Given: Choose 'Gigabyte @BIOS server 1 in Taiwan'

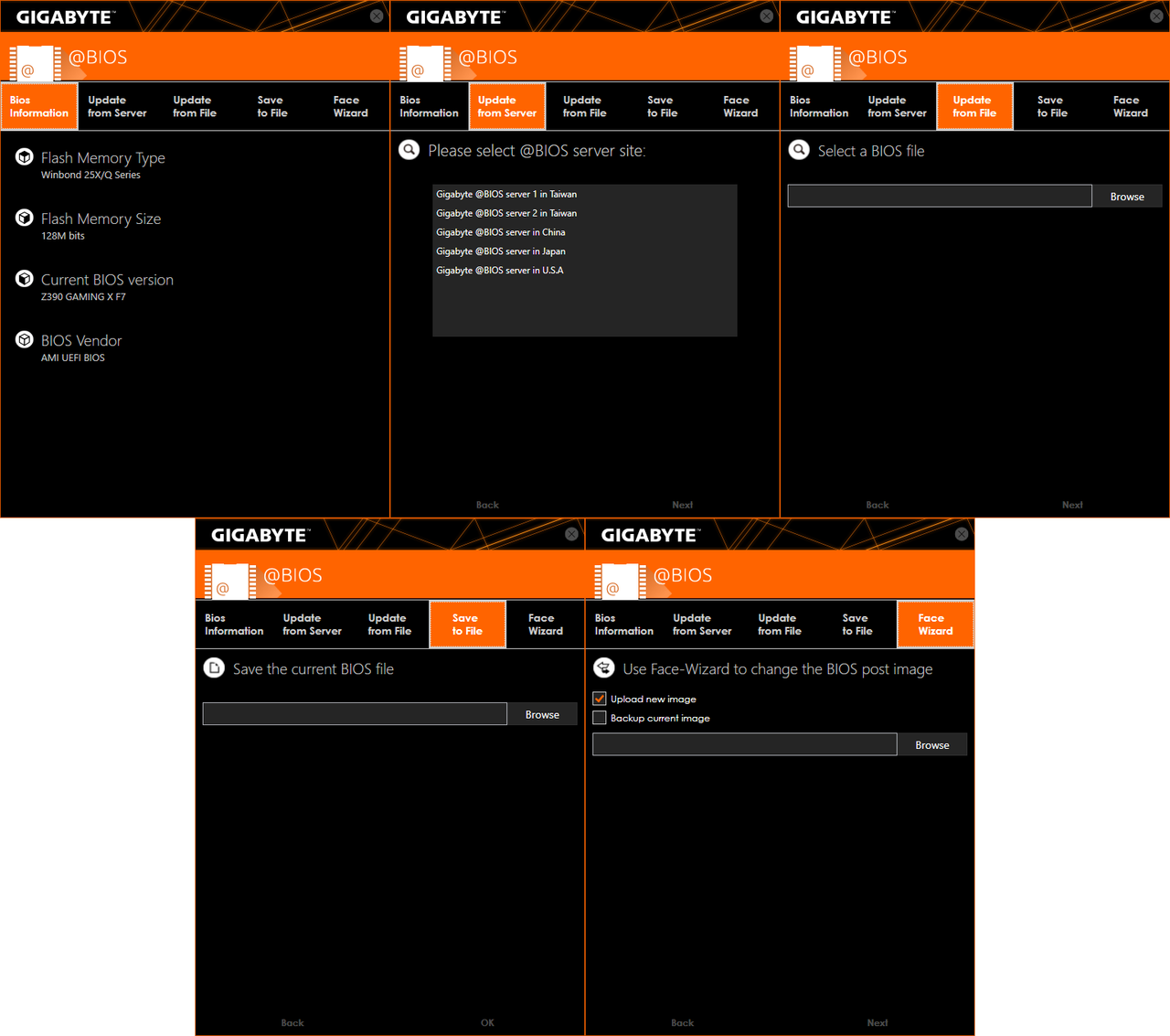Looking at the screenshot, I should coord(585,194).
